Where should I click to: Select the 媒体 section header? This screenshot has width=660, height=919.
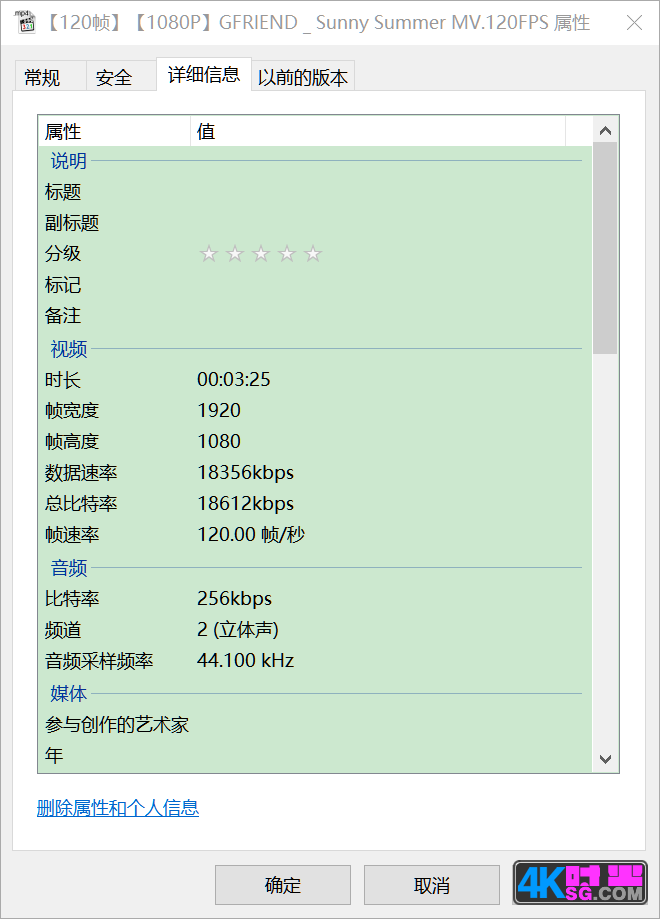(x=69, y=693)
